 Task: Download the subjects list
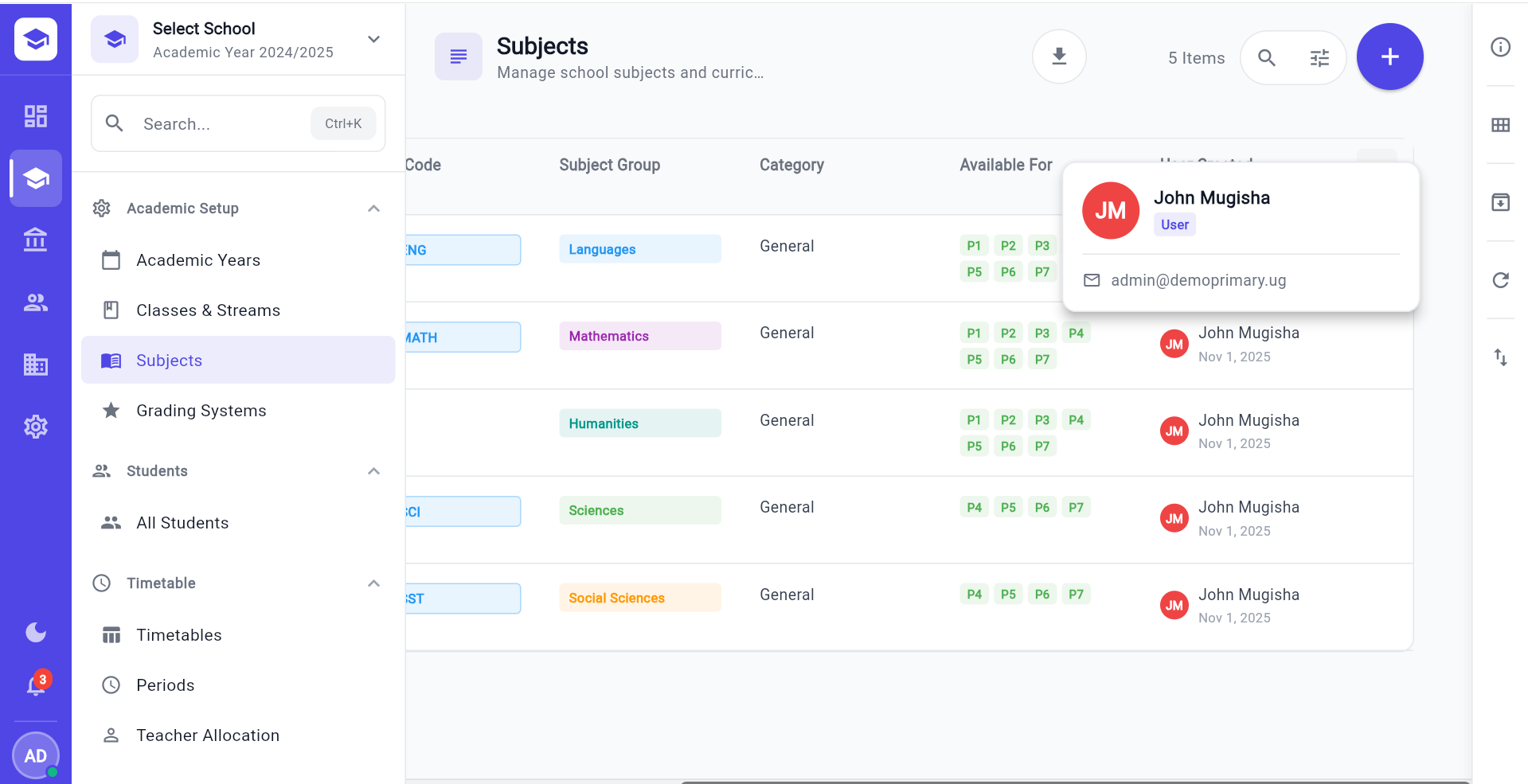click(x=1059, y=57)
